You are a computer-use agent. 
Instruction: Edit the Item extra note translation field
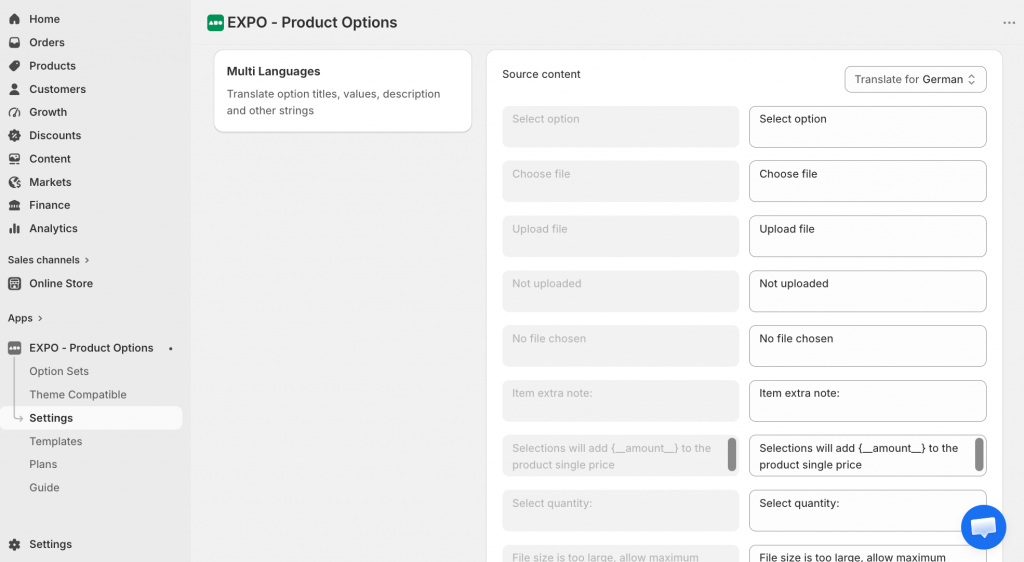[867, 401]
